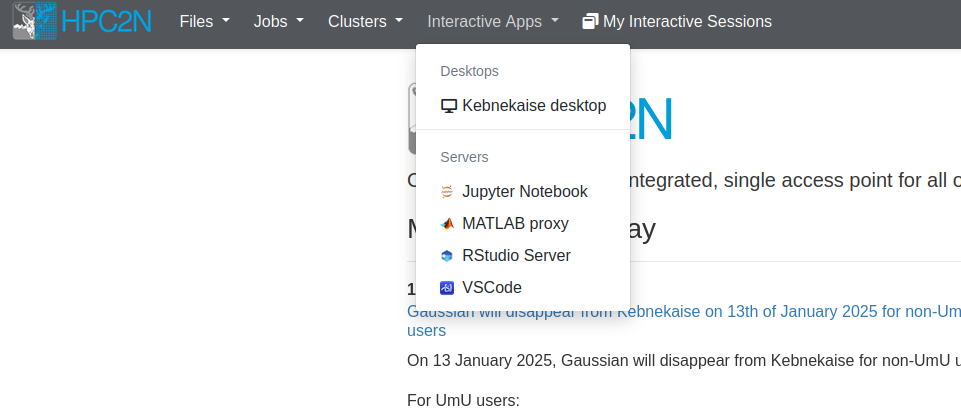Open the Files dropdown menu
961x412 pixels.
[x=205, y=21]
